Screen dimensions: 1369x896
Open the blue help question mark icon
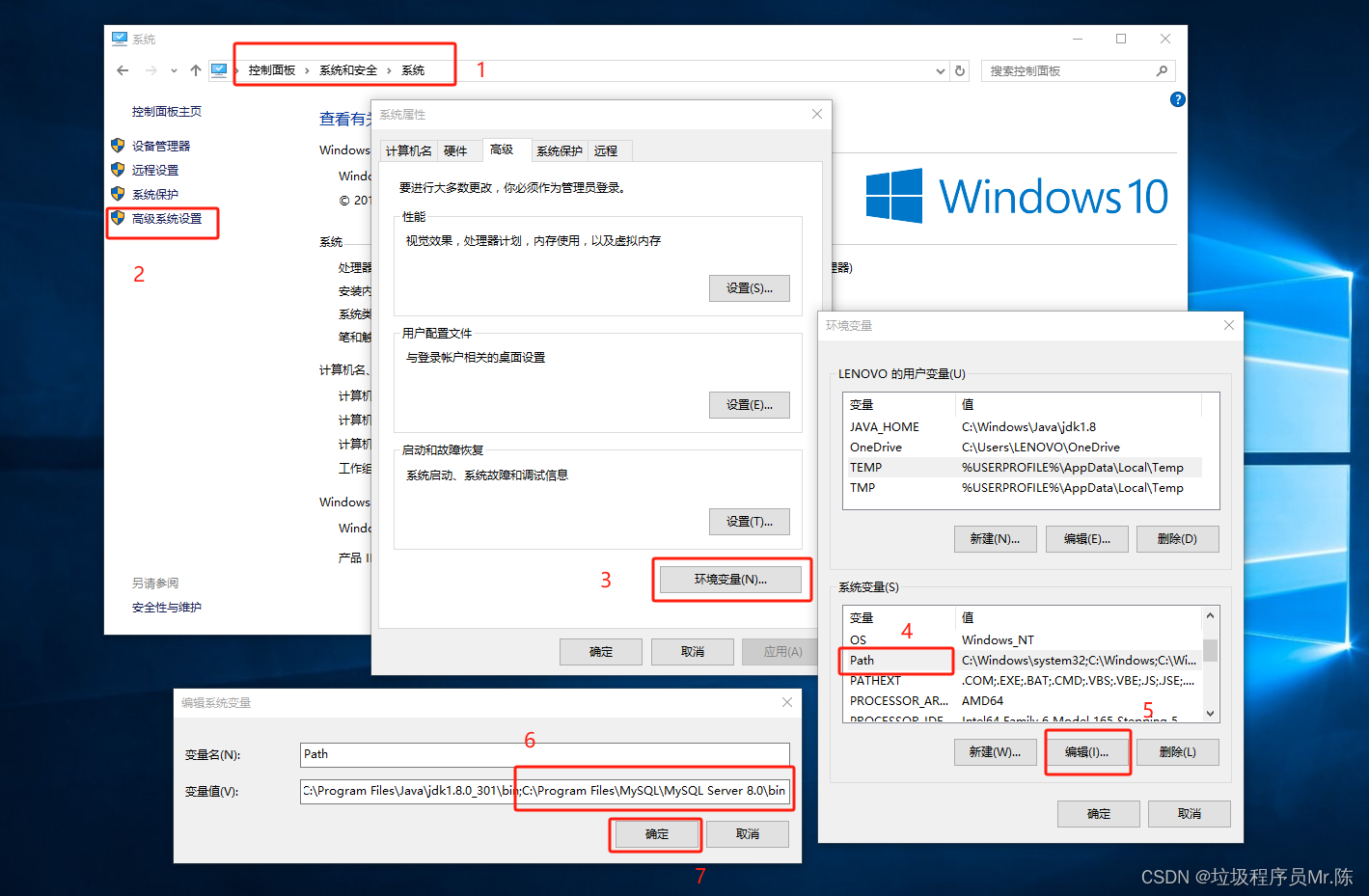pos(1177,99)
